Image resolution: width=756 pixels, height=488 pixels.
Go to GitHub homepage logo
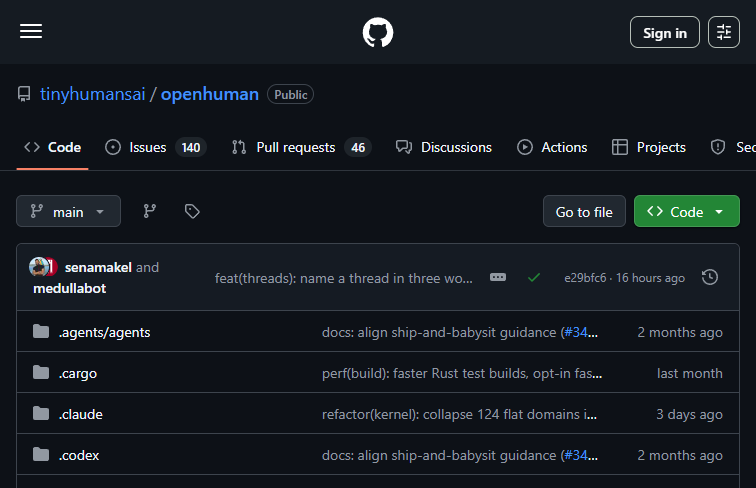(378, 32)
